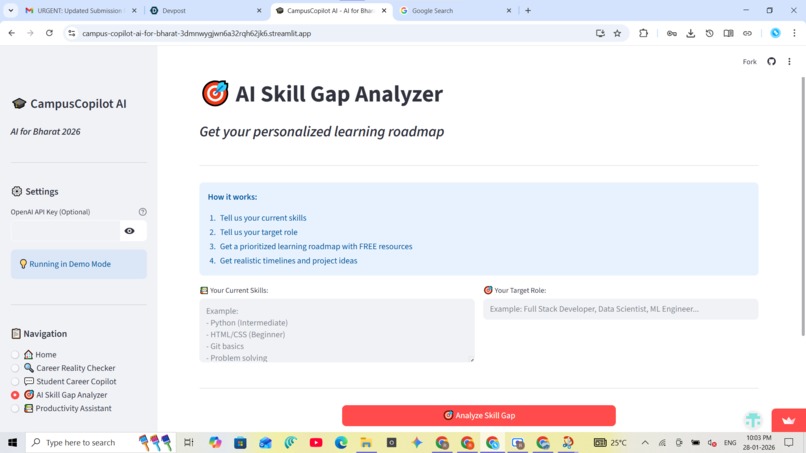Open the tab search dropdown arrow
806x453 pixels.
10,10
